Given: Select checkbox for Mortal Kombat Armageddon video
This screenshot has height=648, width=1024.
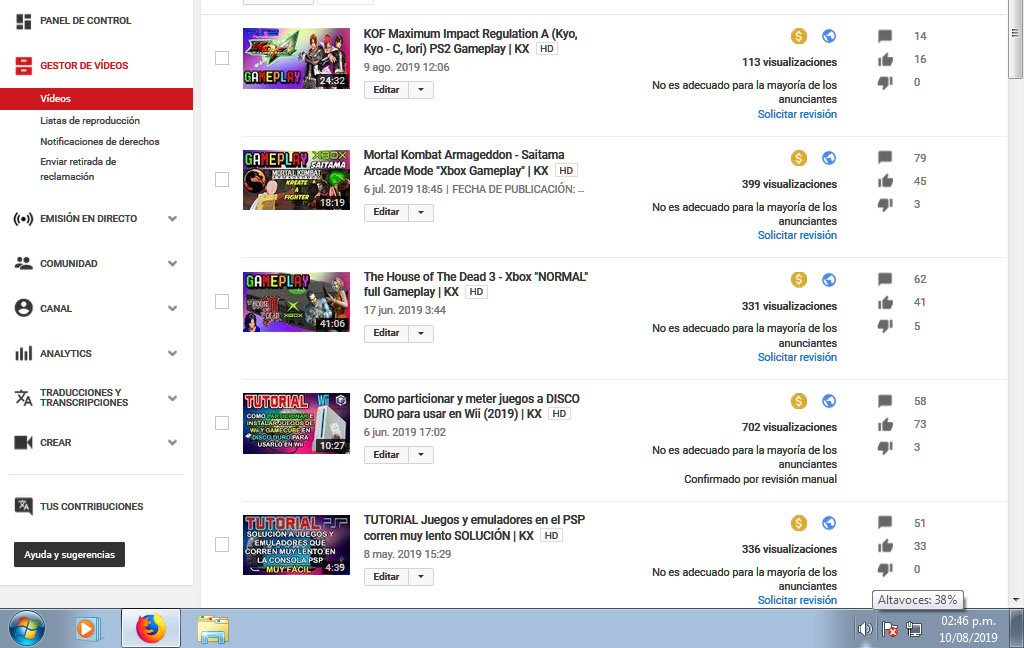Looking at the screenshot, I should tap(222, 180).
